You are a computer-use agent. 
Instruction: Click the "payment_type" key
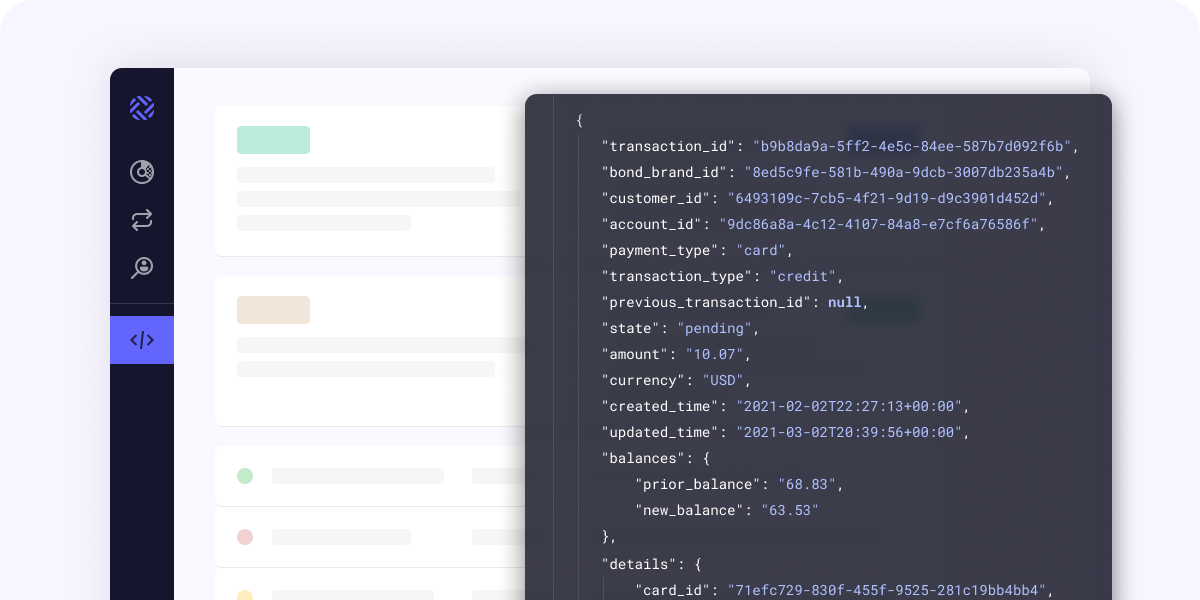point(661,250)
